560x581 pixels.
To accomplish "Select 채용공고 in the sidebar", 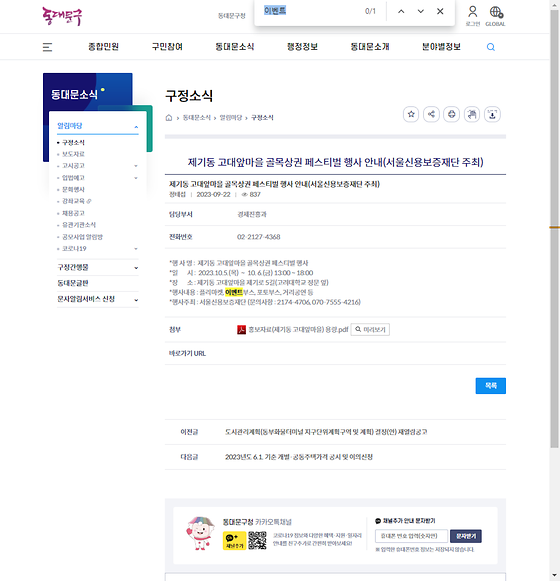I will (x=73, y=213).
